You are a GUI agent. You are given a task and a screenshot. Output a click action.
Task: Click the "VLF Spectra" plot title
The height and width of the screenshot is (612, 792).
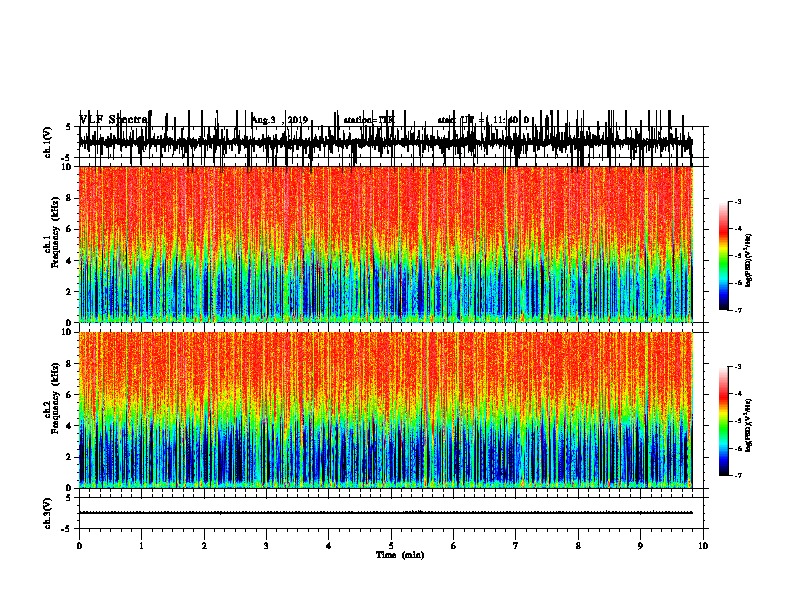click(115, 120)
